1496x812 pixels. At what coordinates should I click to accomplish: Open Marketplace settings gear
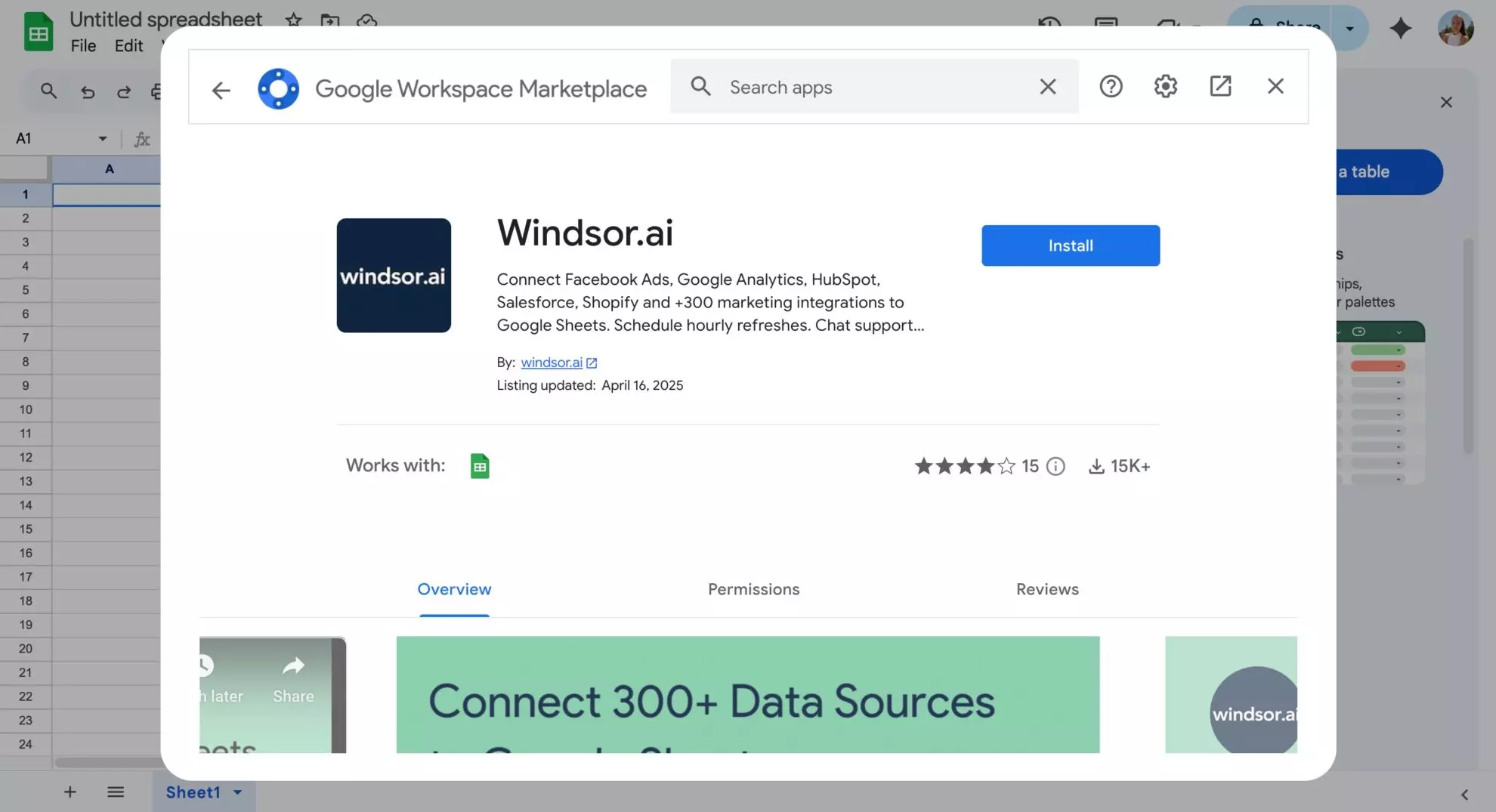[1164, 86]
